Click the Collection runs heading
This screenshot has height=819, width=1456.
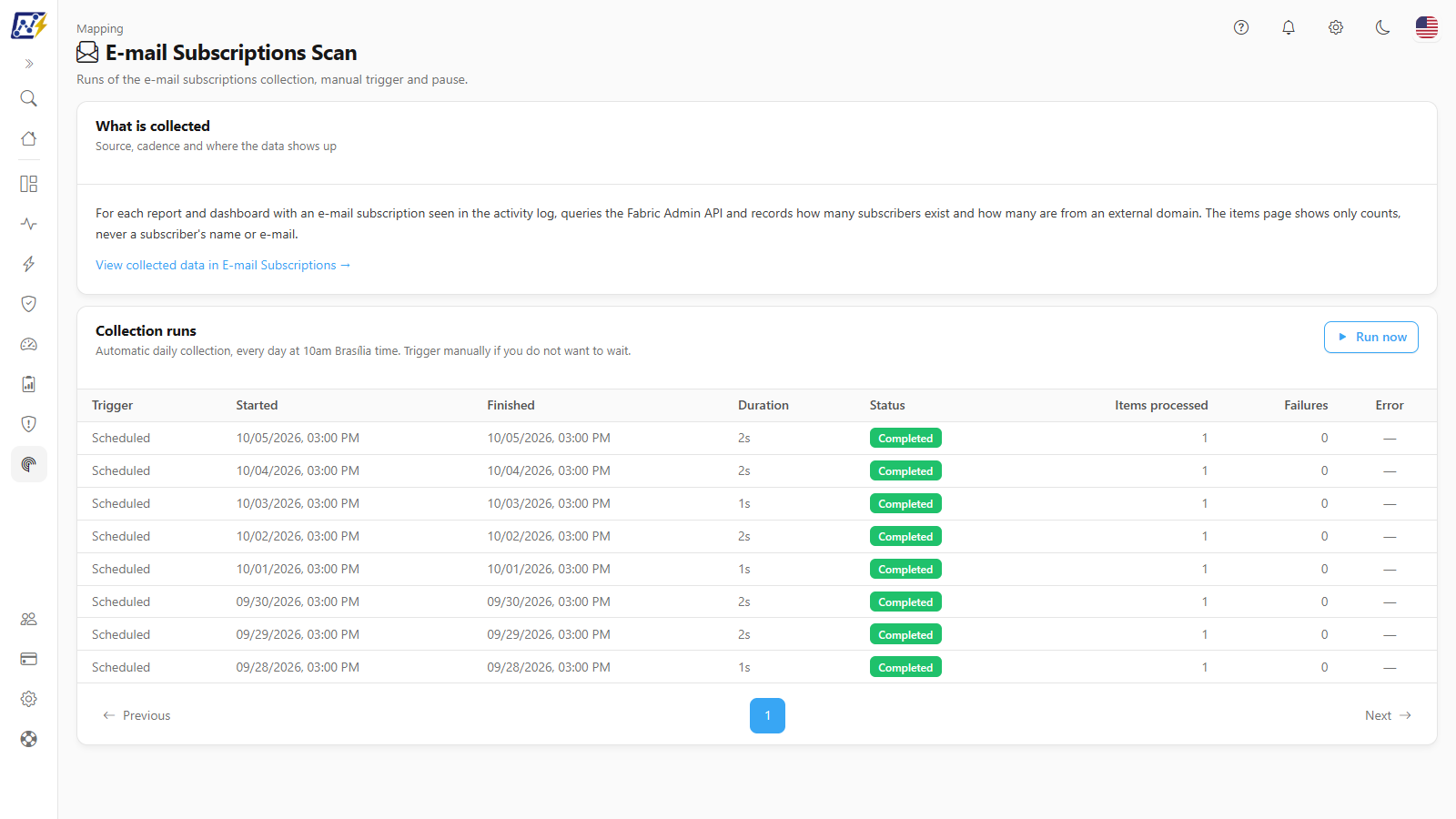pos(146,330)
